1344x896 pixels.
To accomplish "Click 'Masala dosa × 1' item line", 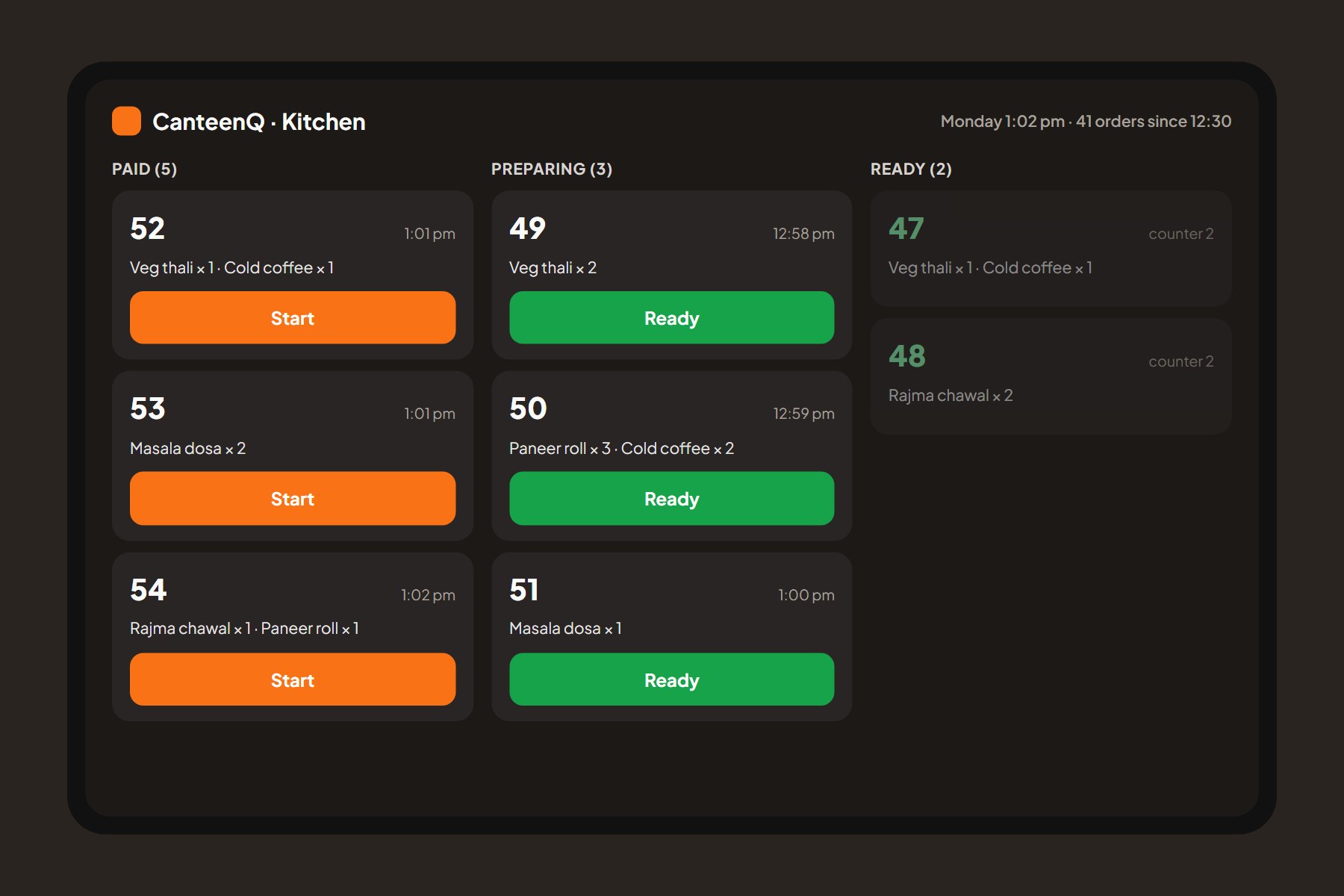I will (x=565, y=629).
